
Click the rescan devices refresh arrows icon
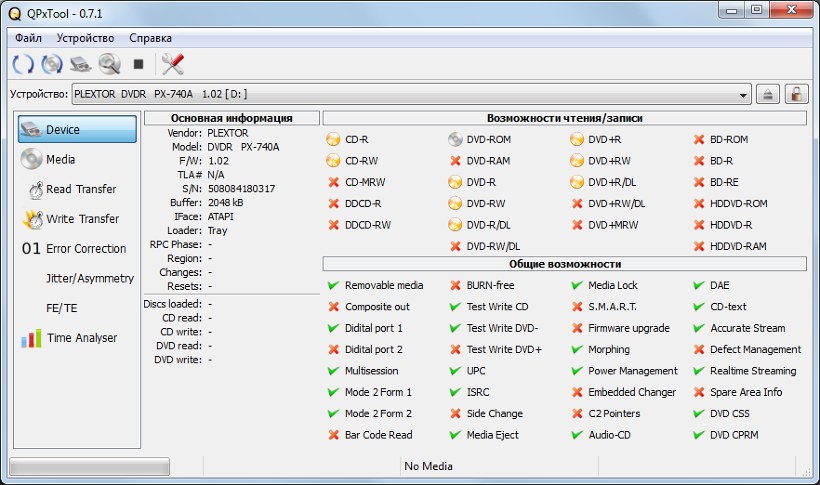pyautogui.click(x=22, y=64)
